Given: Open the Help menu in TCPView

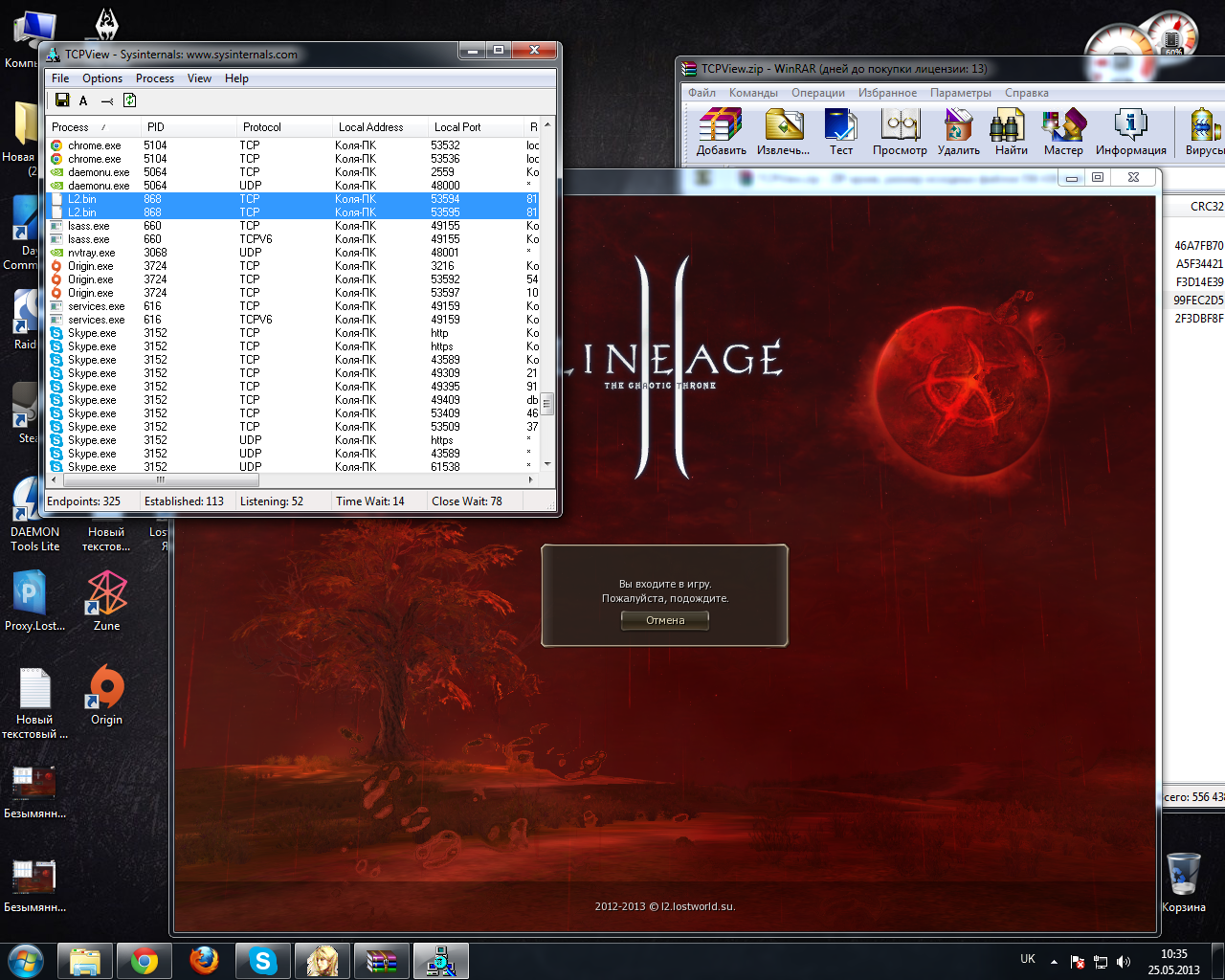Looking at the screenshot, I should (x=236, y=78).
